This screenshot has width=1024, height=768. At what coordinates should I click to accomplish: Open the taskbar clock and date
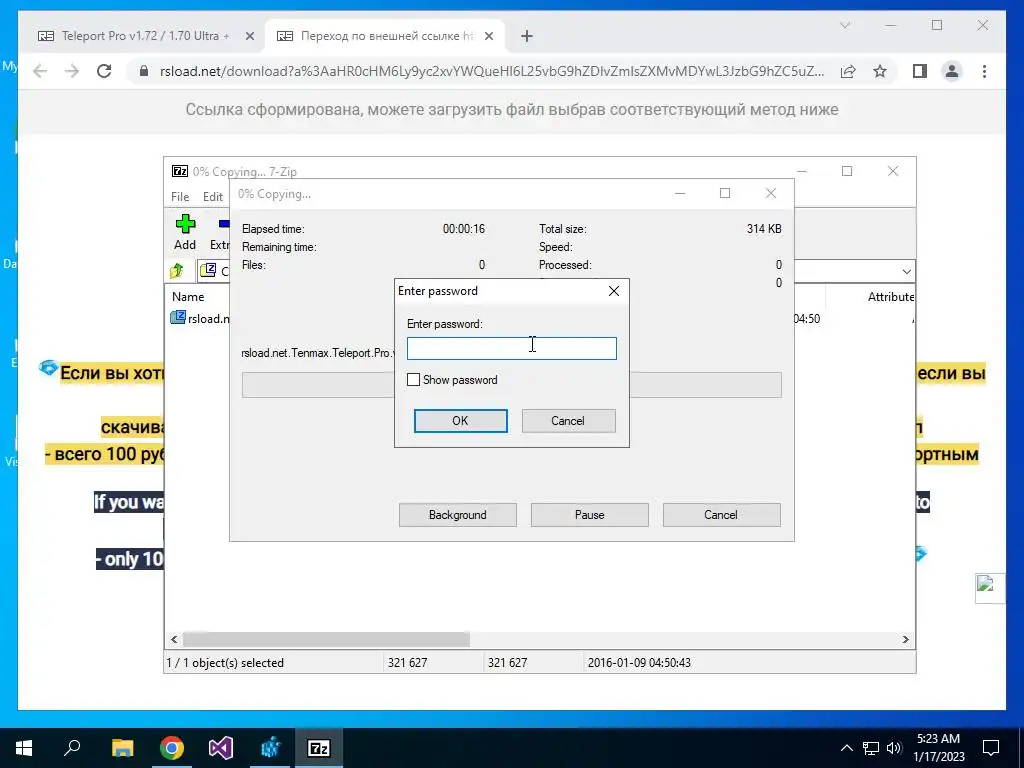point(938,748)
